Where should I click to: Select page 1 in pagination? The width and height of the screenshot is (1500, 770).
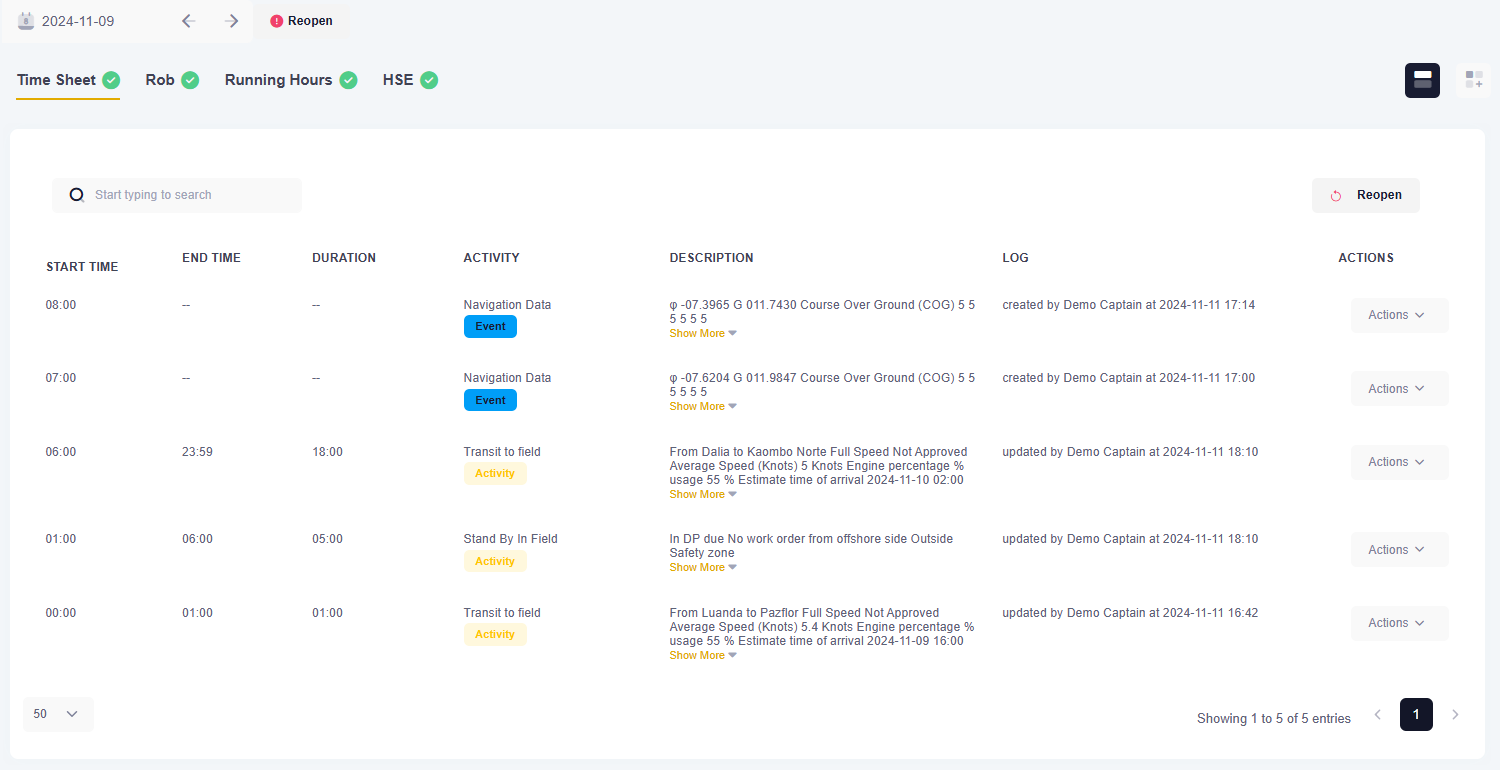click(x=1416, y=715)
